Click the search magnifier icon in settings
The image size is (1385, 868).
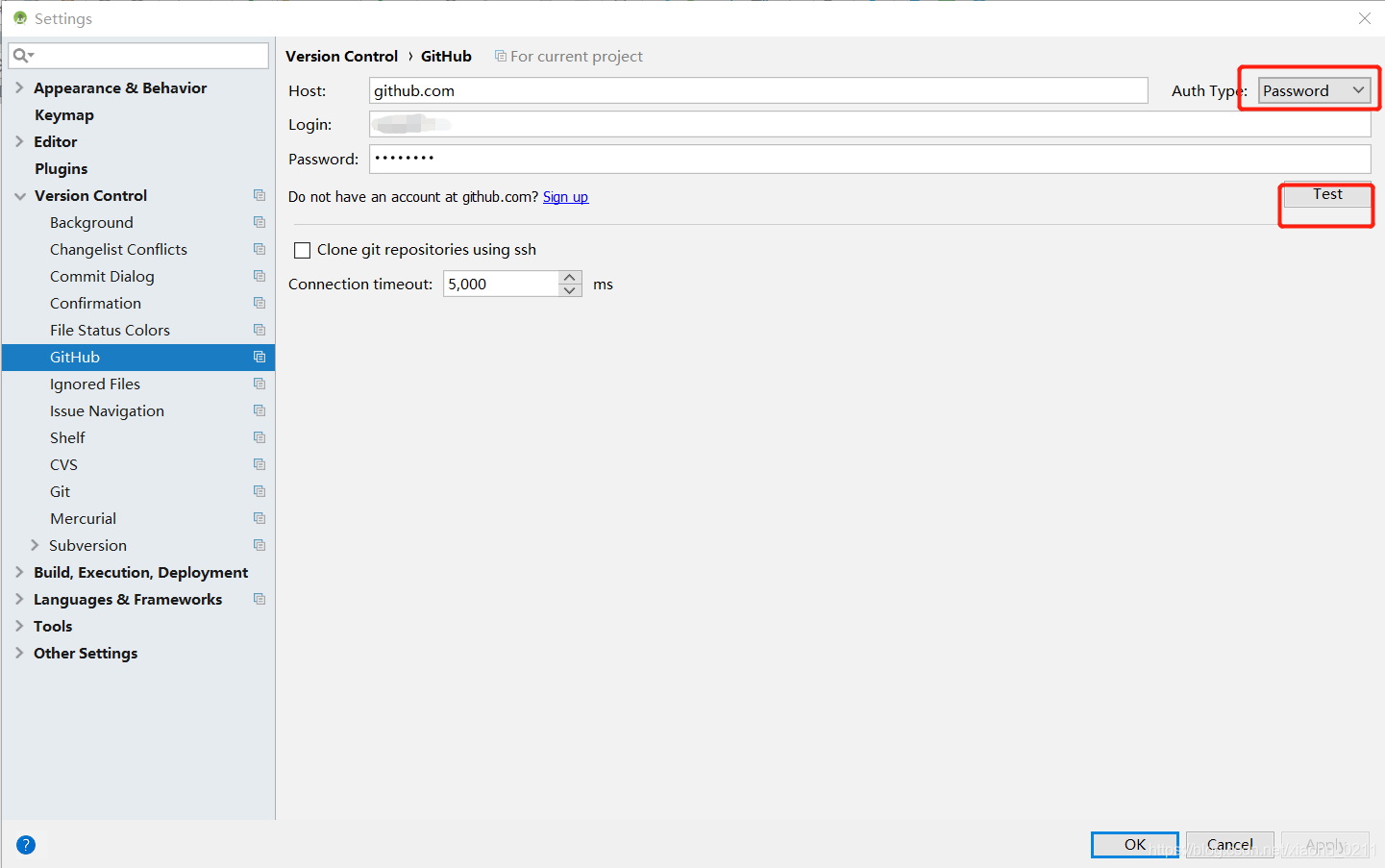tap(21, 56)
